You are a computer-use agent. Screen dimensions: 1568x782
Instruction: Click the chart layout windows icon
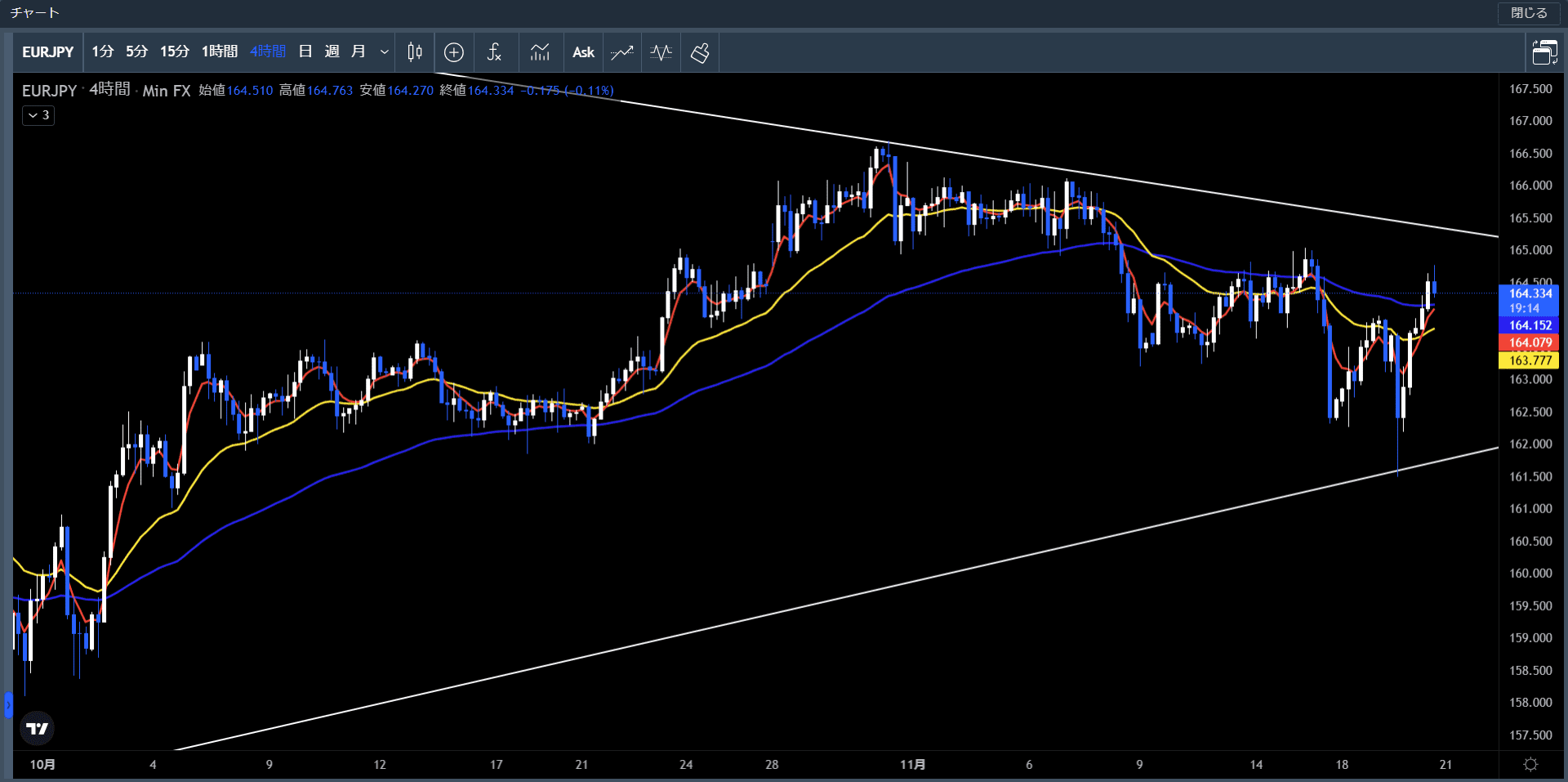coord(1544,52)
